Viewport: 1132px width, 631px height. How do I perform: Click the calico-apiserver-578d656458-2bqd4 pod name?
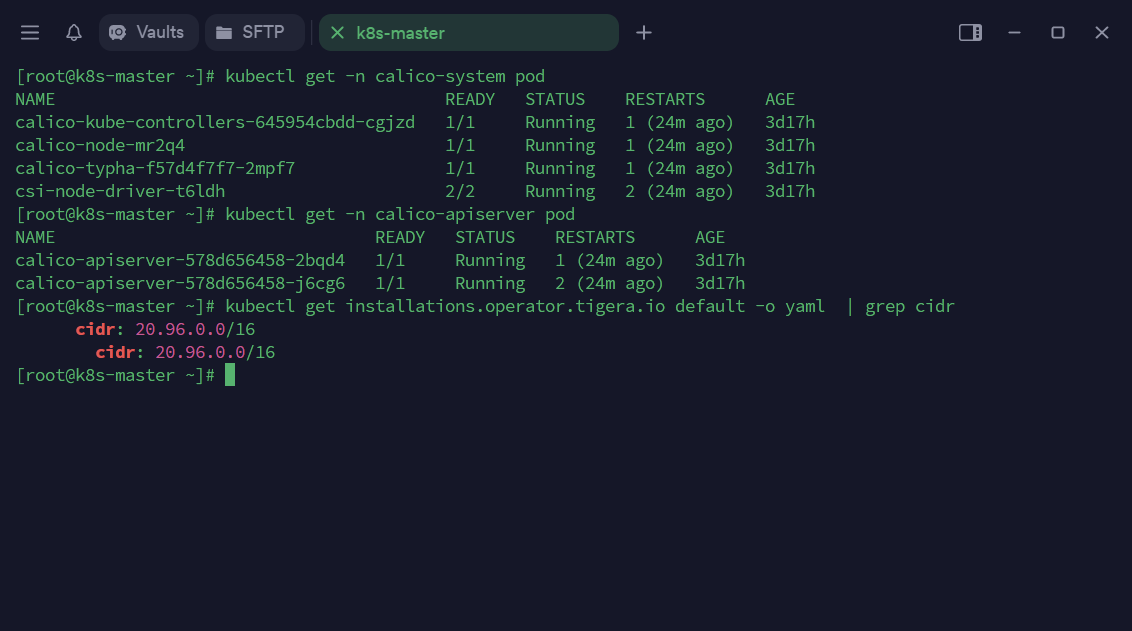tap(180, 260)
